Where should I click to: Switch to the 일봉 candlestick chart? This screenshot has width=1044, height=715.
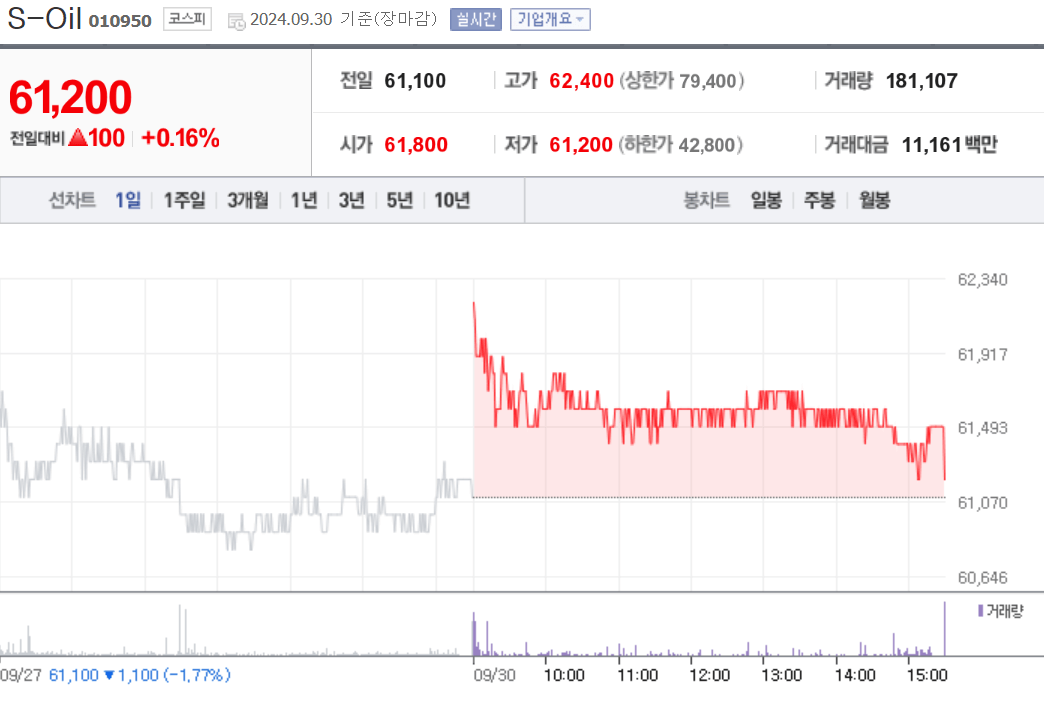coord(766,200)
